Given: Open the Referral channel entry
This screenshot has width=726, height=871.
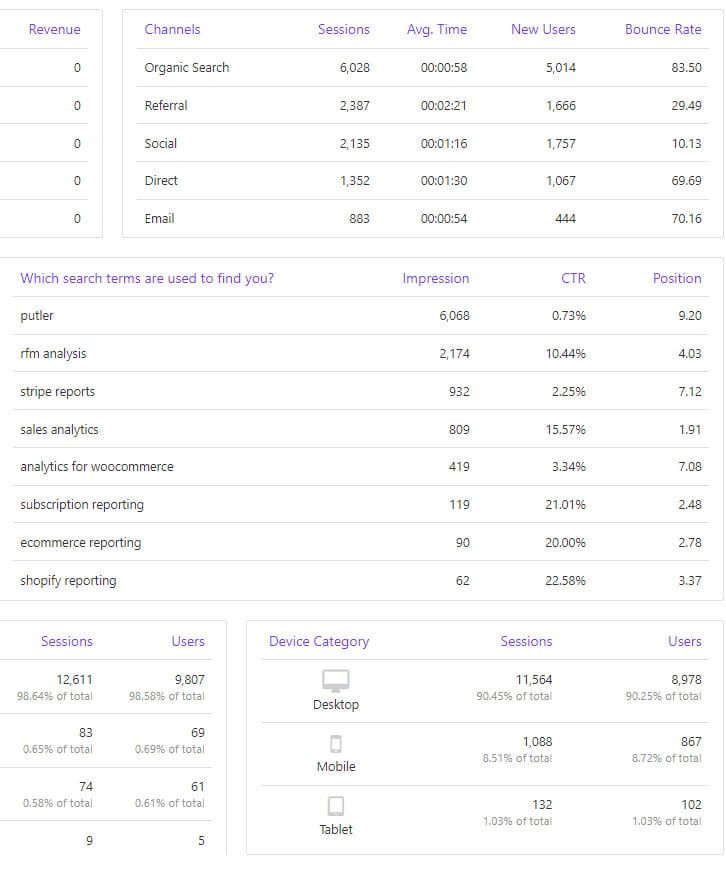Looking at the screenshot, I should click(x=166, y=106).
